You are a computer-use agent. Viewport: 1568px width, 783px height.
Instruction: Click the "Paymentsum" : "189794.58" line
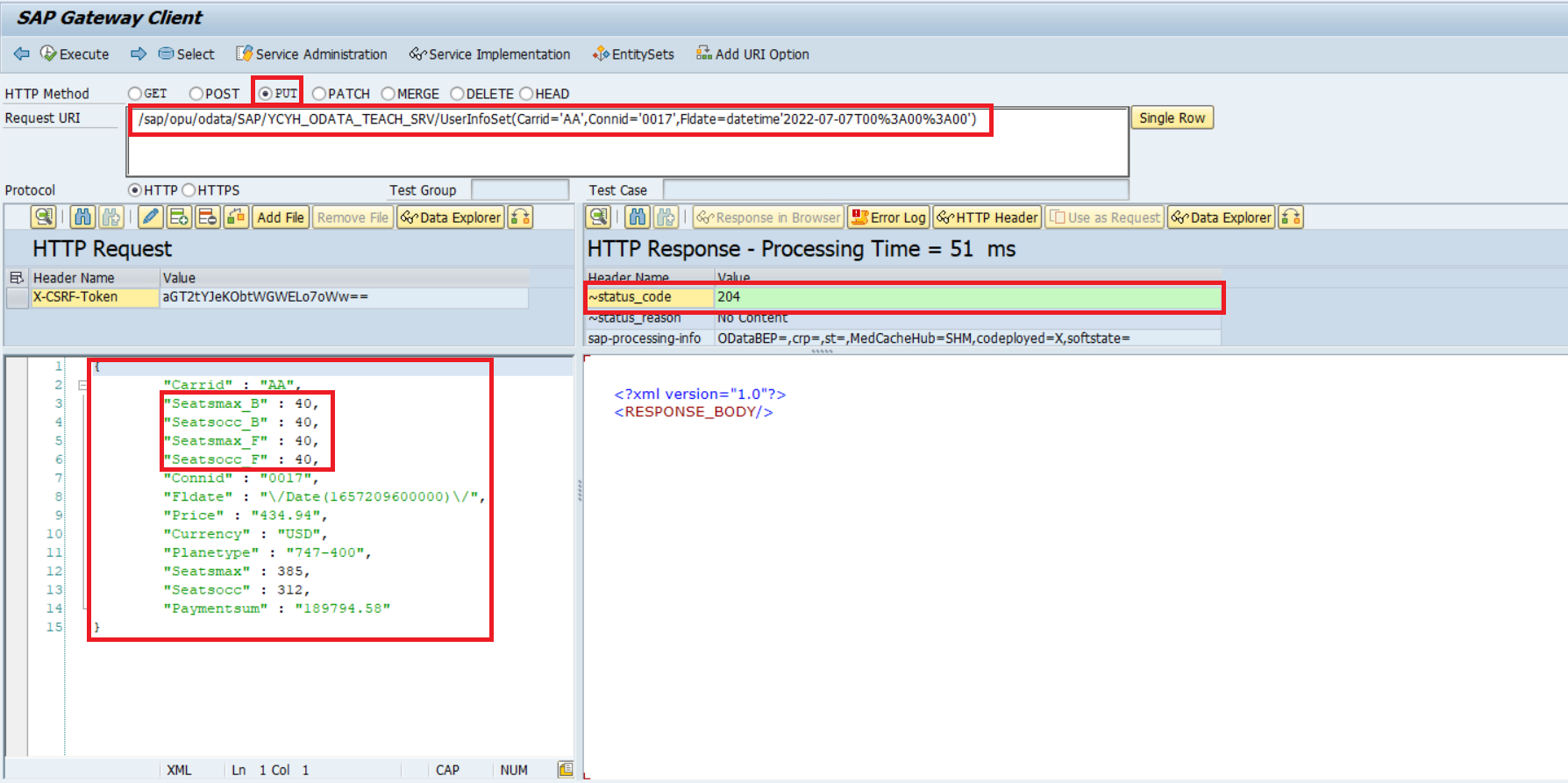pos(276,609)
